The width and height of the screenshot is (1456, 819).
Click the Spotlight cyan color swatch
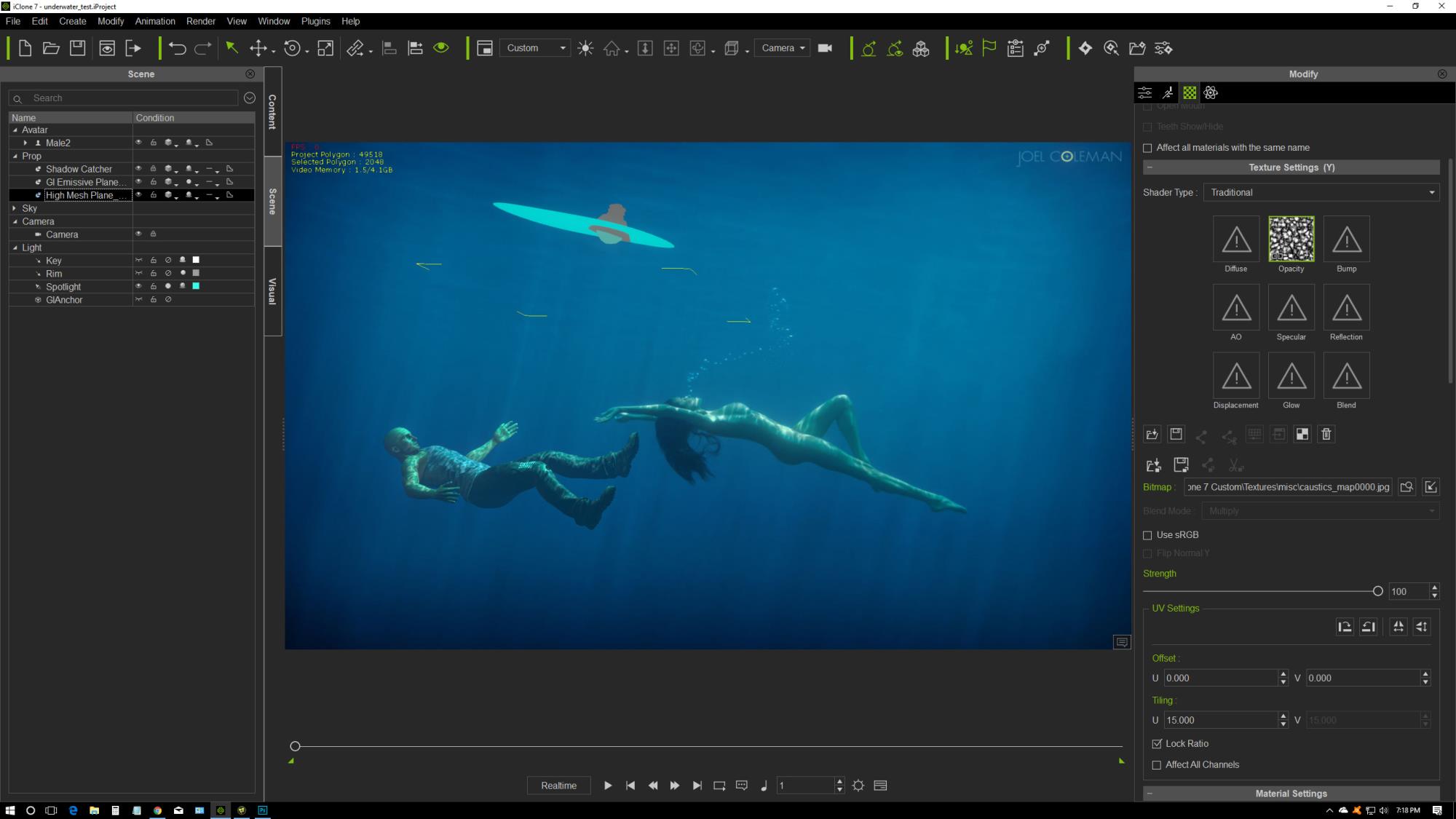click(196, 286)
